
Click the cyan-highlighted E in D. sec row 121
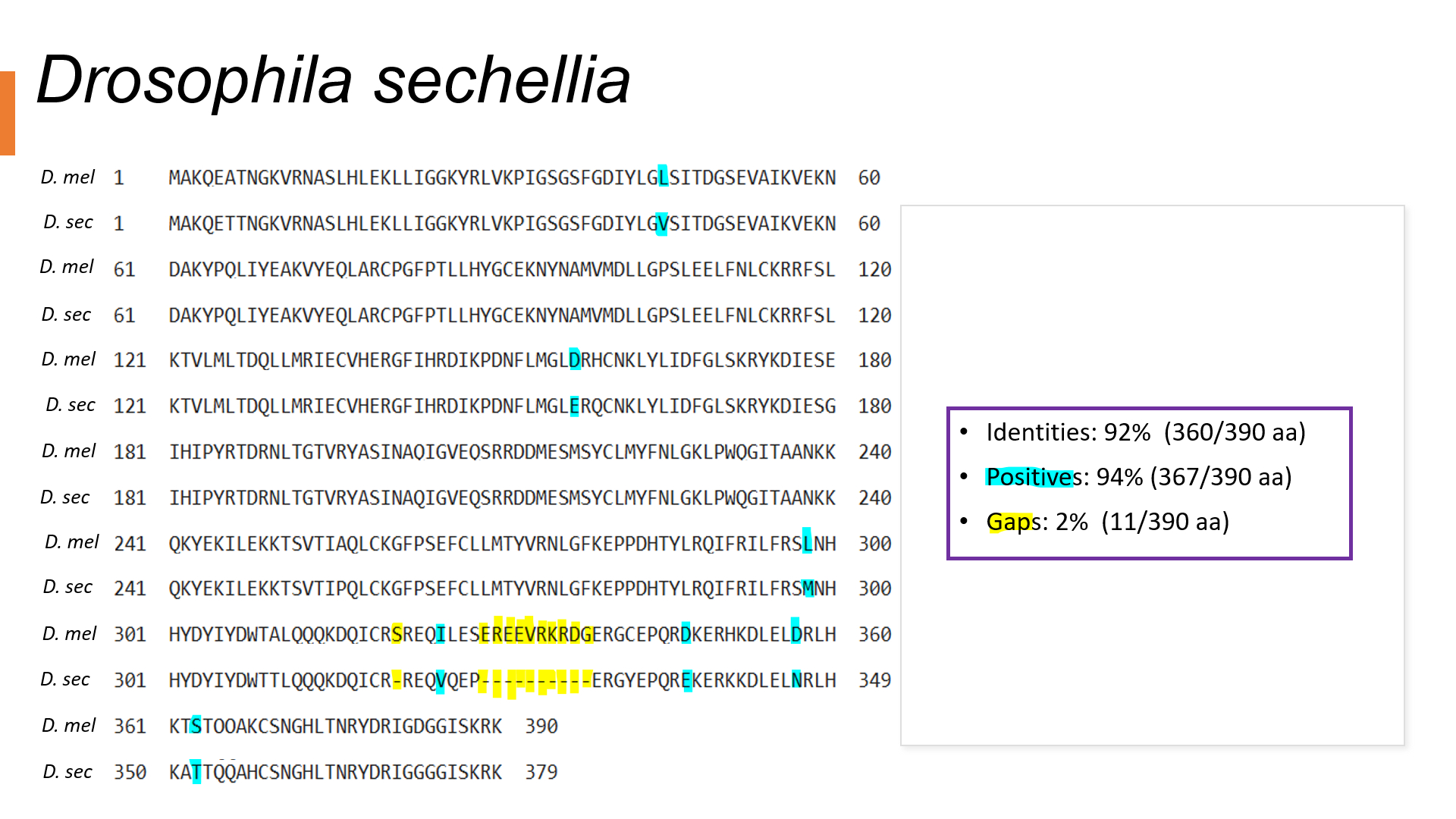point(574,406)
